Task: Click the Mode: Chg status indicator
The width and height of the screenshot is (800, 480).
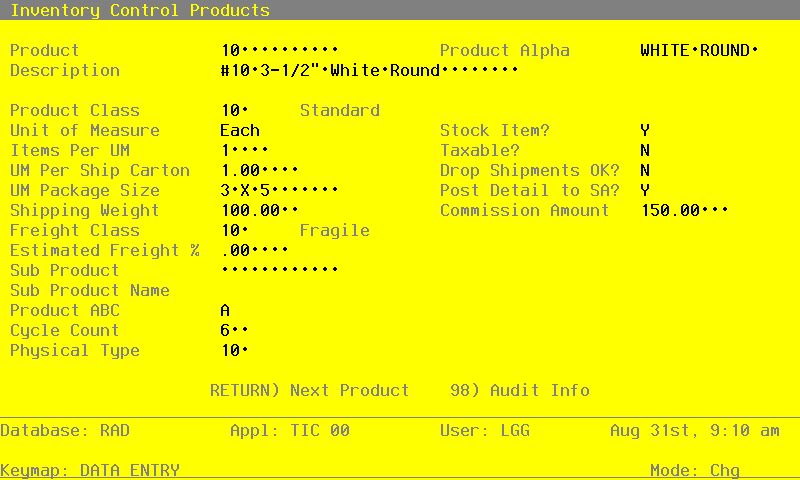Action: coord(694,469)
